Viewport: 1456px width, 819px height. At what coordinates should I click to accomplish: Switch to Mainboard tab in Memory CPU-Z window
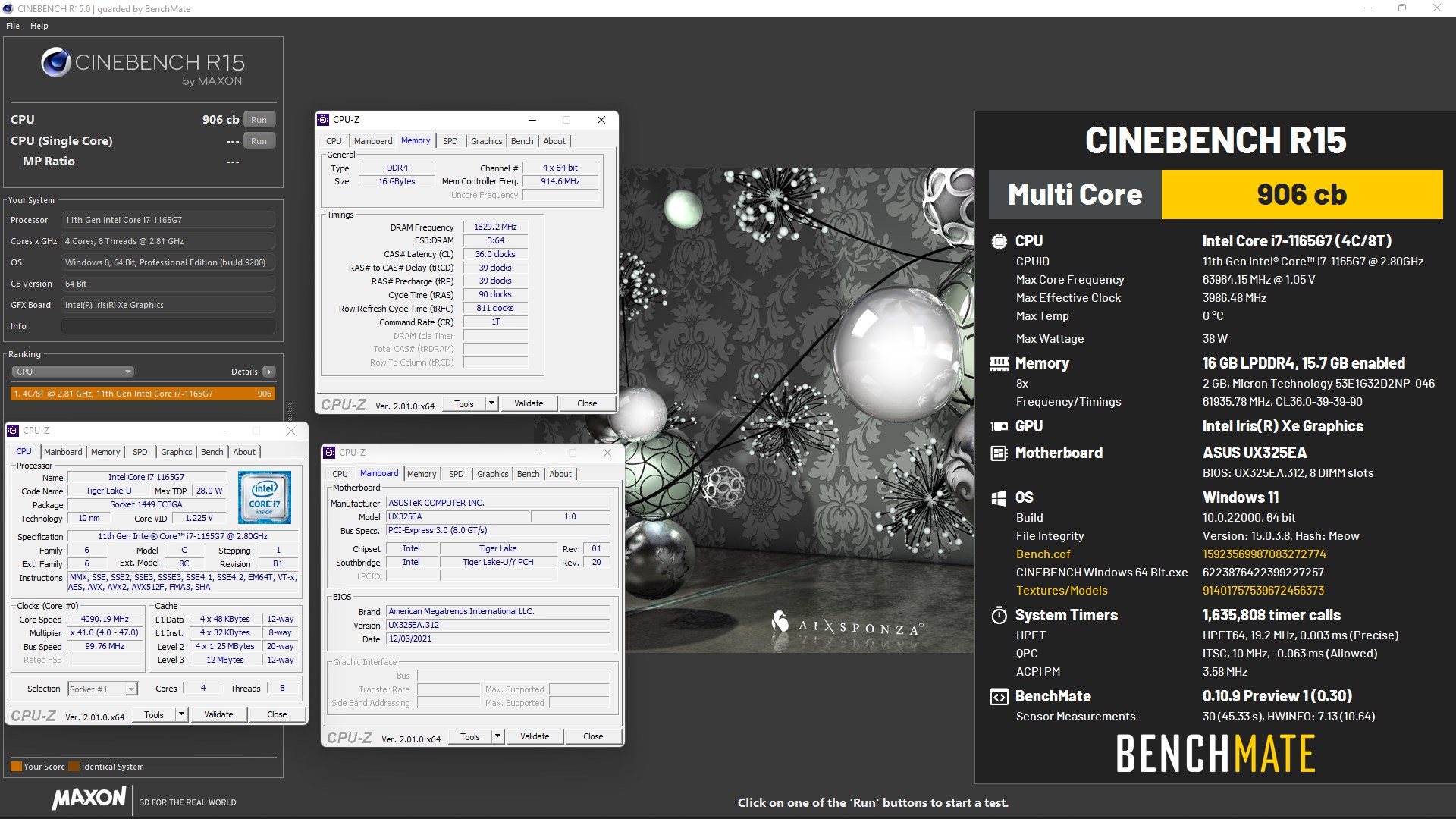(x=373, y=141)
